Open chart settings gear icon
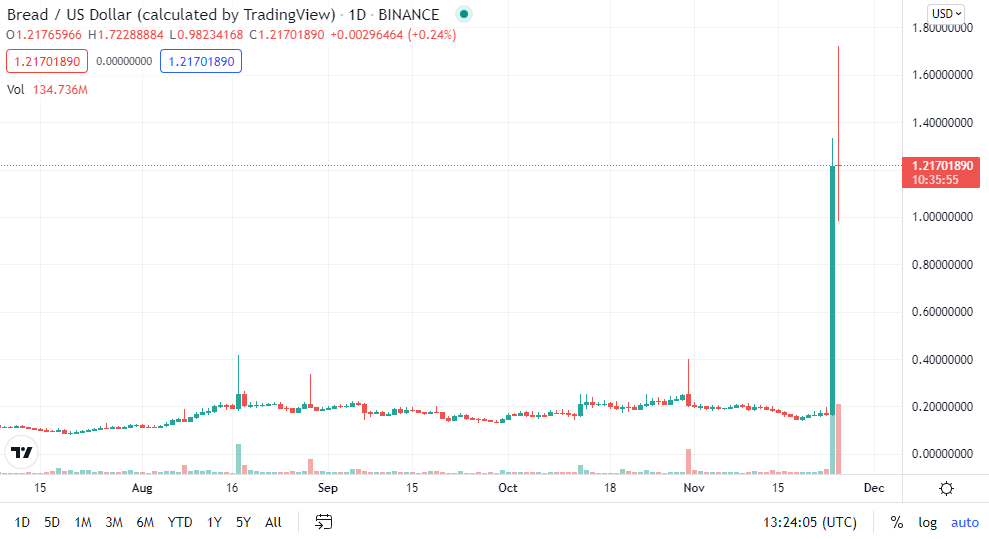The image size is (989, 539). [946, 488]
